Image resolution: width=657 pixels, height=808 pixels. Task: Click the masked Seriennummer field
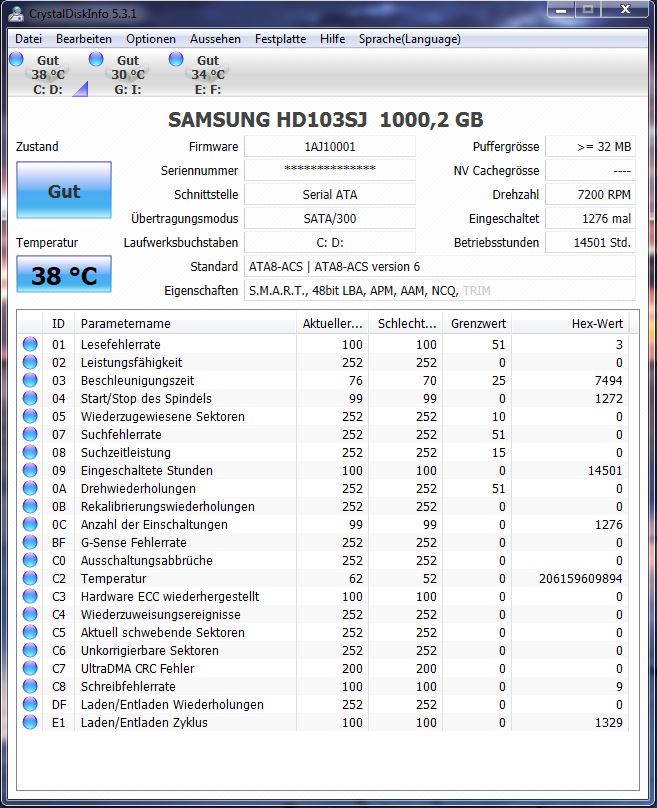tap(330, 171)
